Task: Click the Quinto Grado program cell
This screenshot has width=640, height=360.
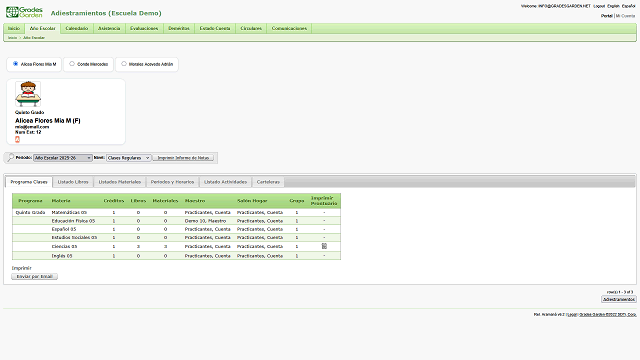Action: 30,212
